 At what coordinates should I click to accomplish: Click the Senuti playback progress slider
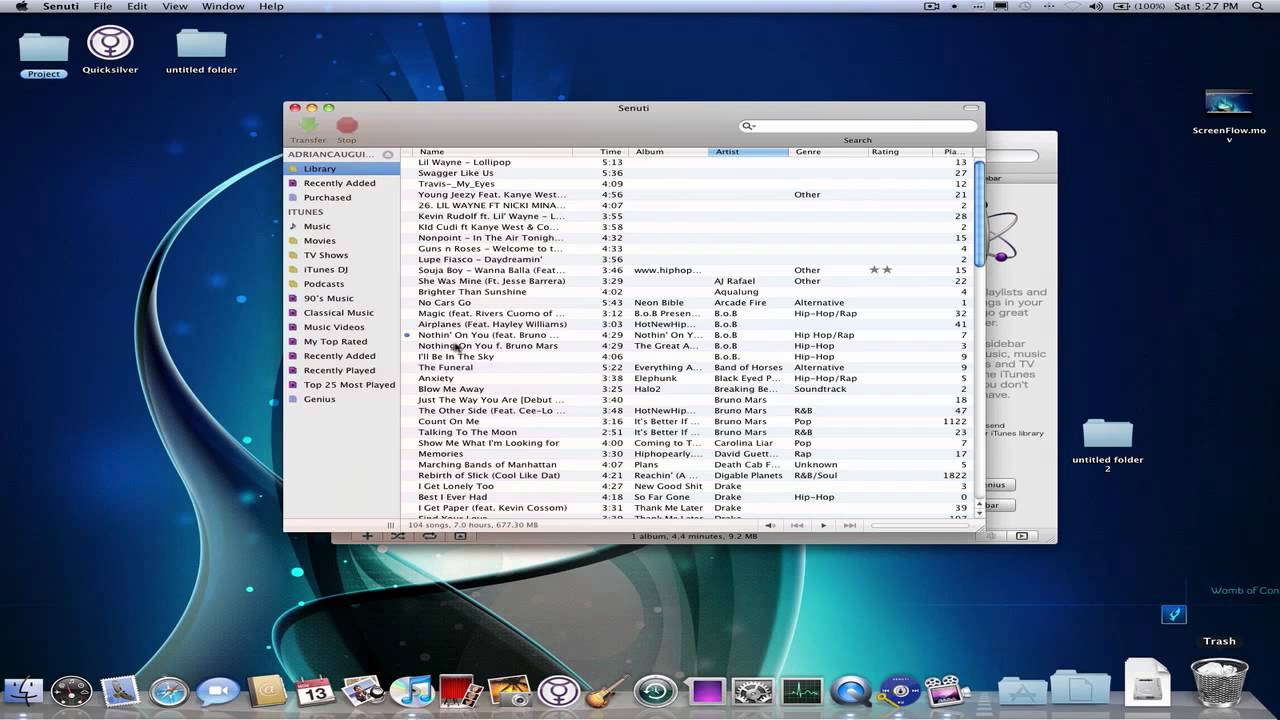coord(921,525)
